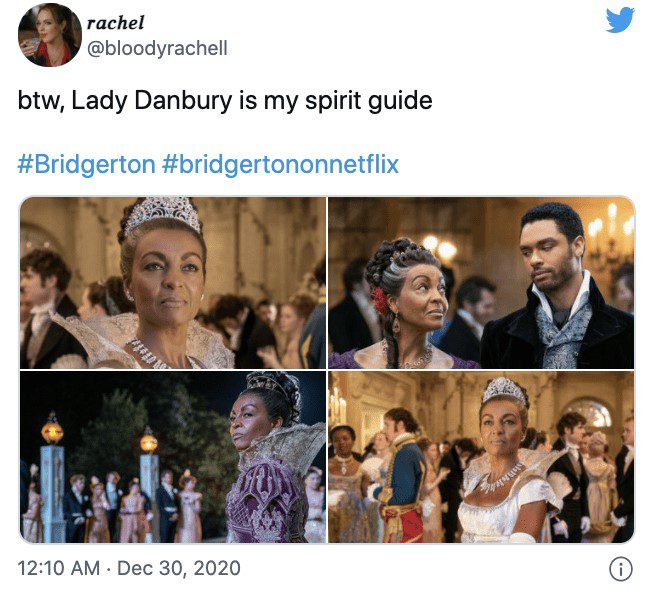Screen dimensions: 653x590
Task: Visit the @bloodyrachell handle
Action: point(157,49)
